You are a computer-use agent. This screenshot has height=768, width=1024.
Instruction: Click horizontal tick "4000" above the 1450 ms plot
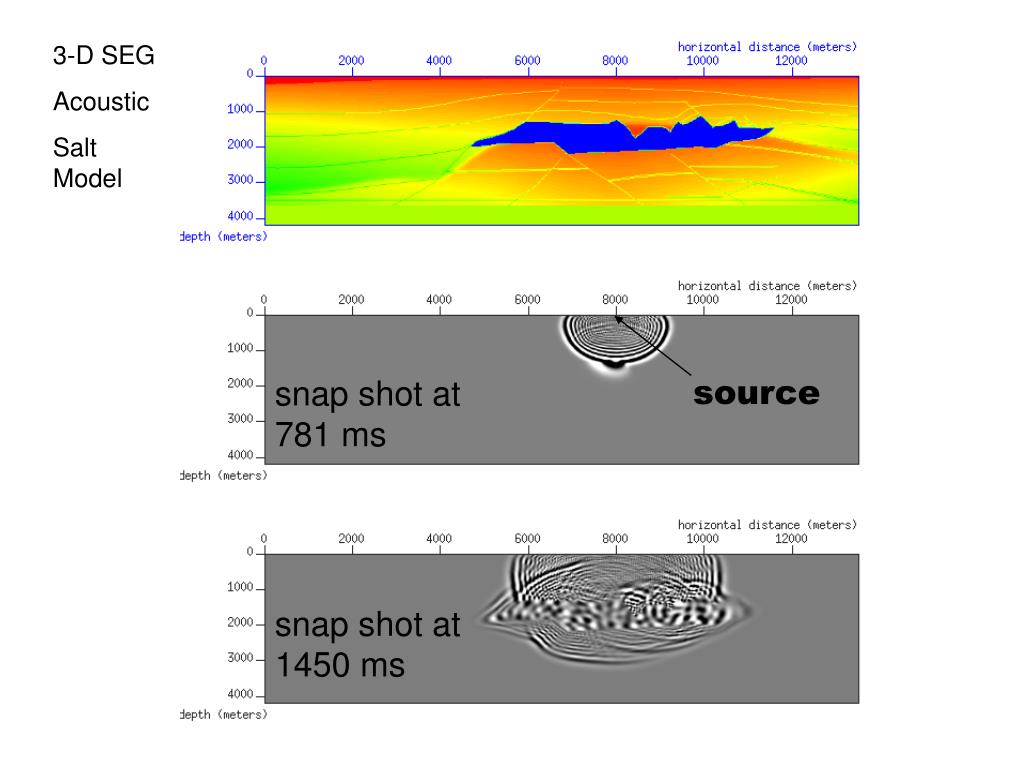(x=439, y=539)
